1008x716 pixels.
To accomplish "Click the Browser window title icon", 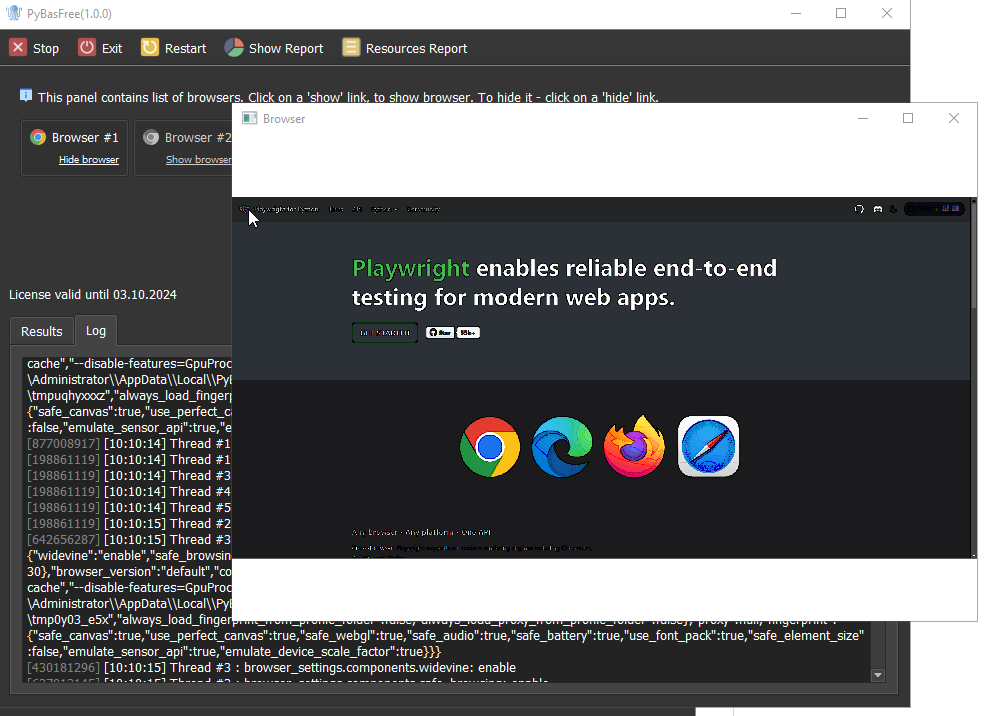I will click(x=249, y=118).
